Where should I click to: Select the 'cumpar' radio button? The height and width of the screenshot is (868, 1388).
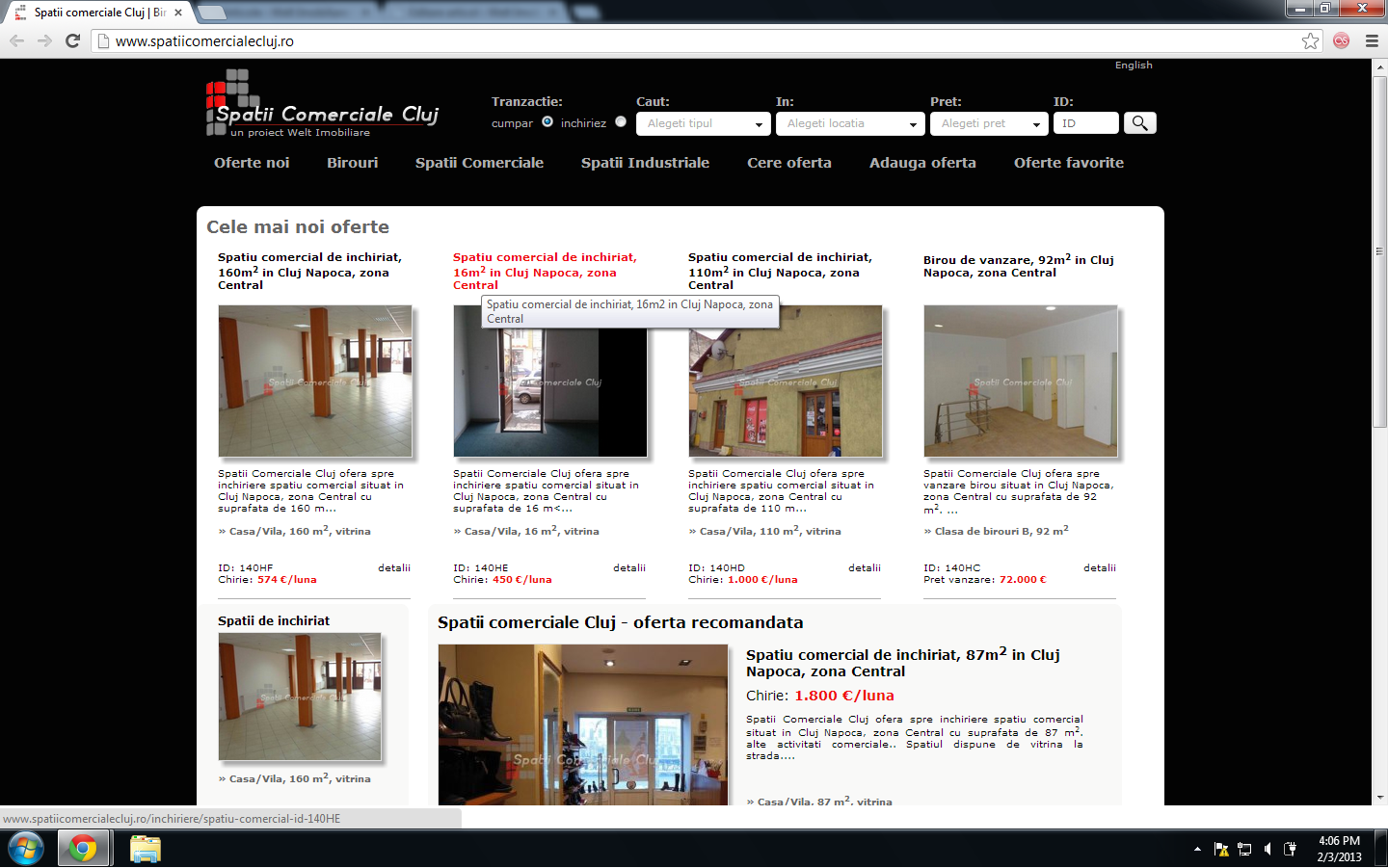pyautogui.click(x=547, y=121)
